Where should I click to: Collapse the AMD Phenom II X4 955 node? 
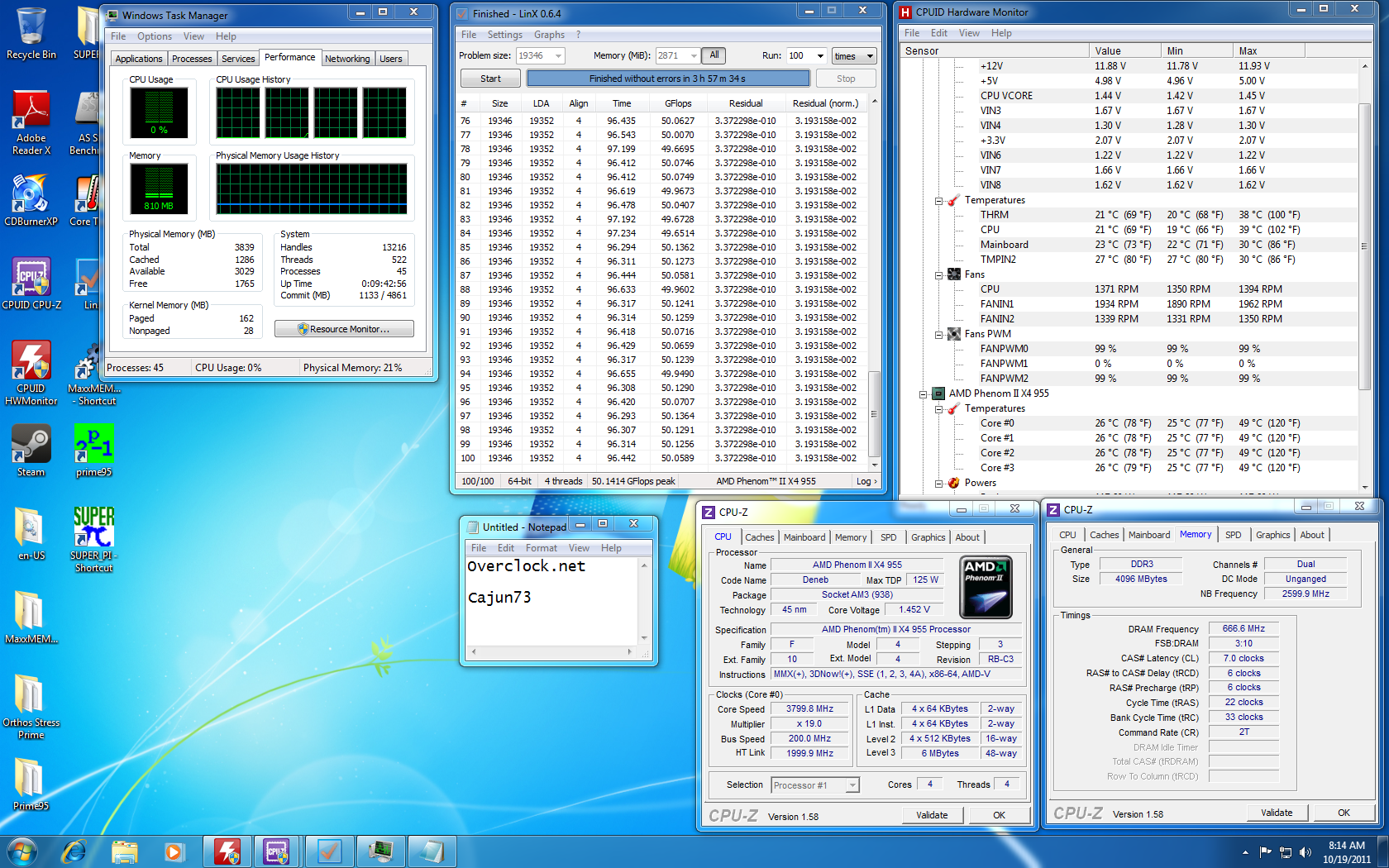(924, 393)
